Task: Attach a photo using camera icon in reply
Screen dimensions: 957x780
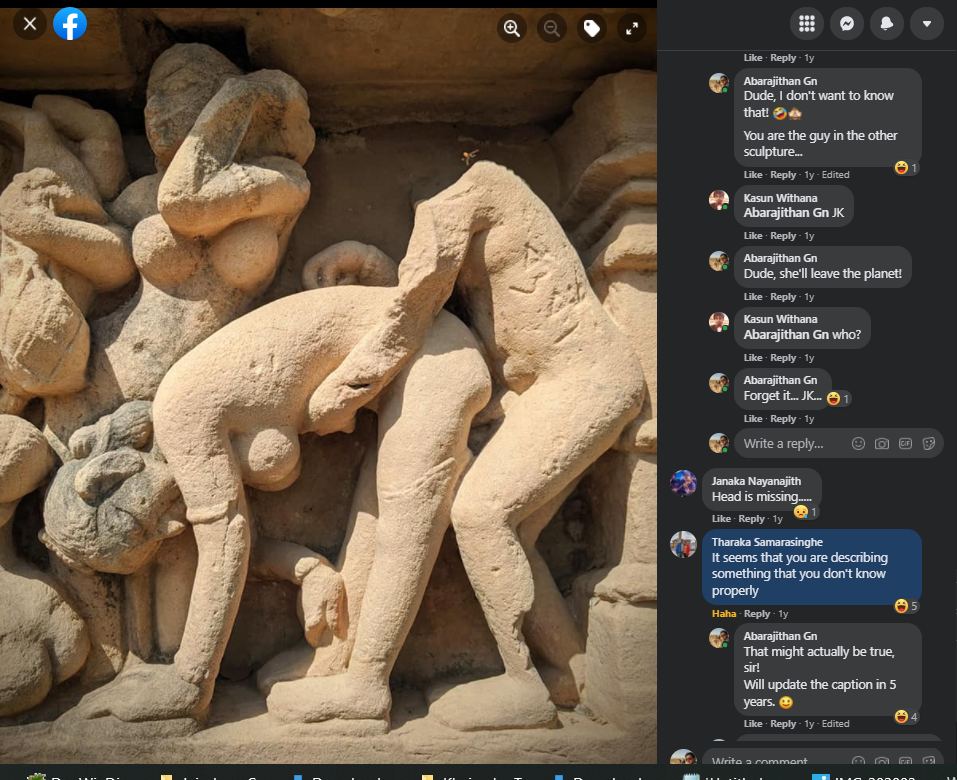Action: (x=881, y=443)
